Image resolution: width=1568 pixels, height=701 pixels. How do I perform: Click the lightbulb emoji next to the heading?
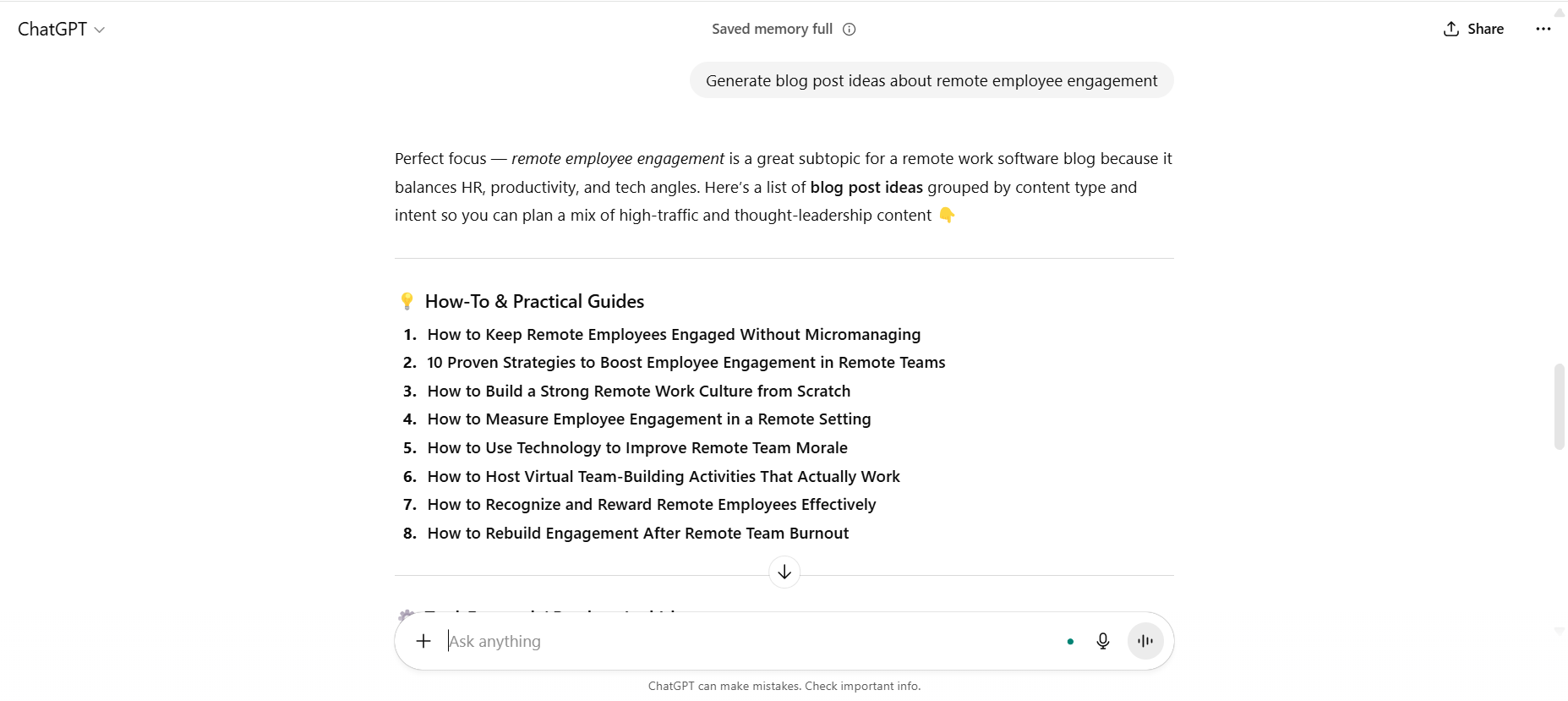407,300
